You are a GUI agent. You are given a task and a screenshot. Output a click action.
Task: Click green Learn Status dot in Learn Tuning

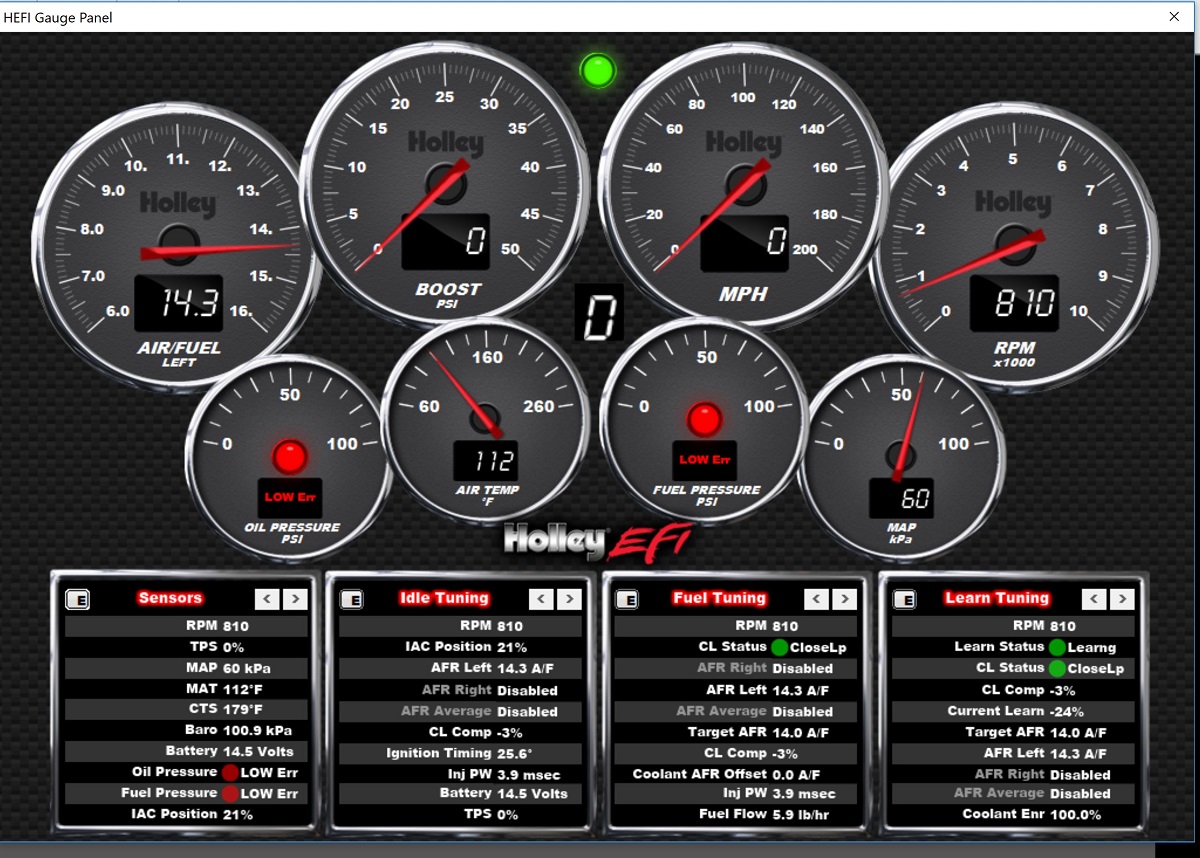1057,647
